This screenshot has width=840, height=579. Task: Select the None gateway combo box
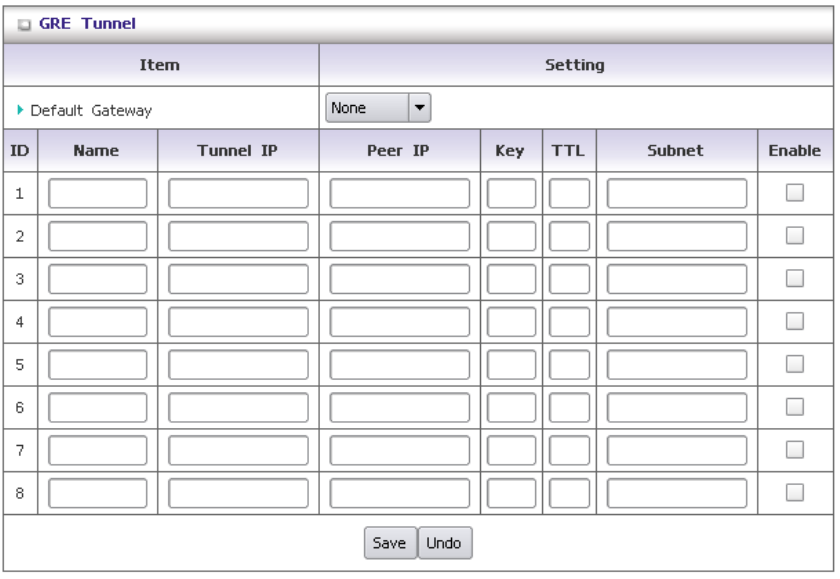pos(378,108)
